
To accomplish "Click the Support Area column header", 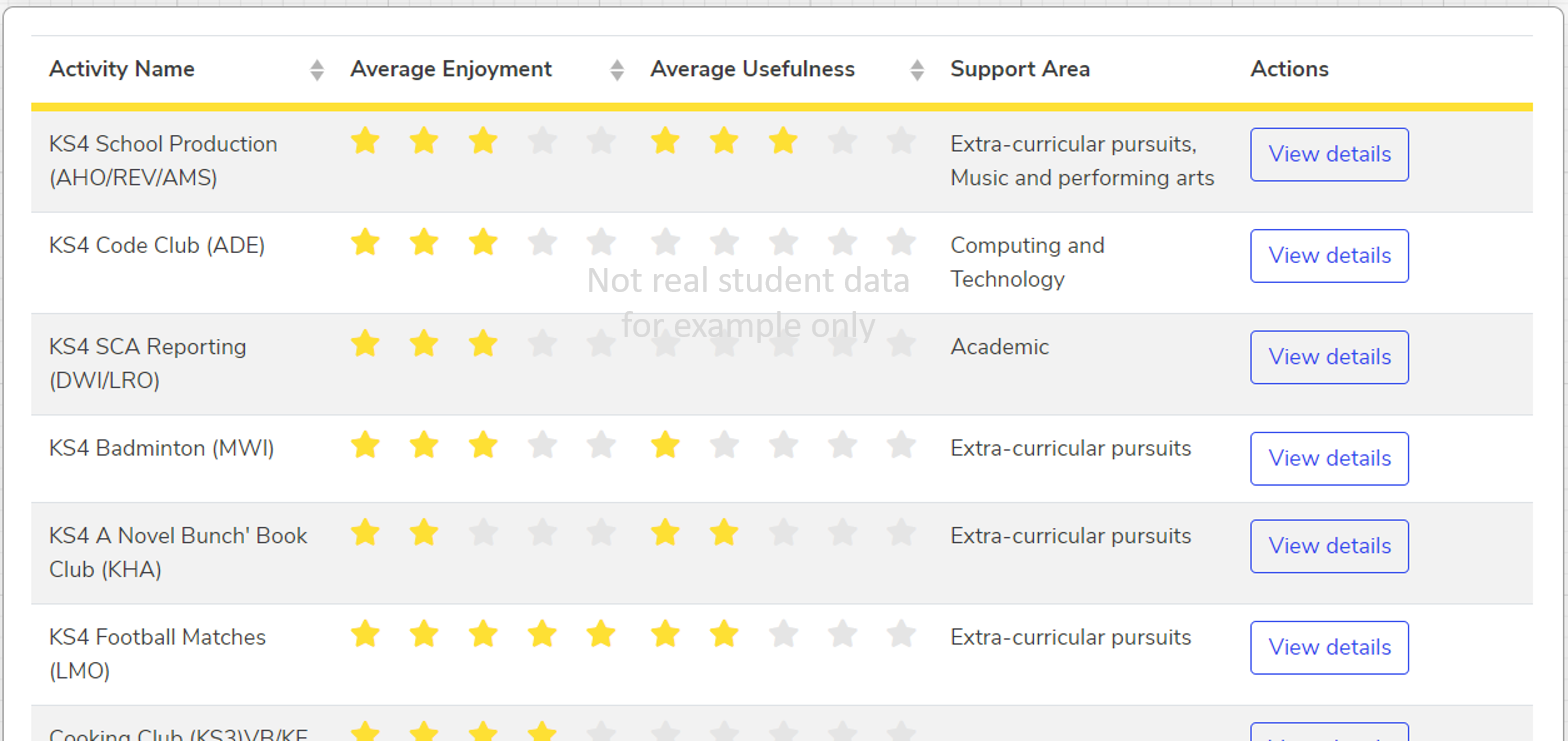I will coord(1020,69).
